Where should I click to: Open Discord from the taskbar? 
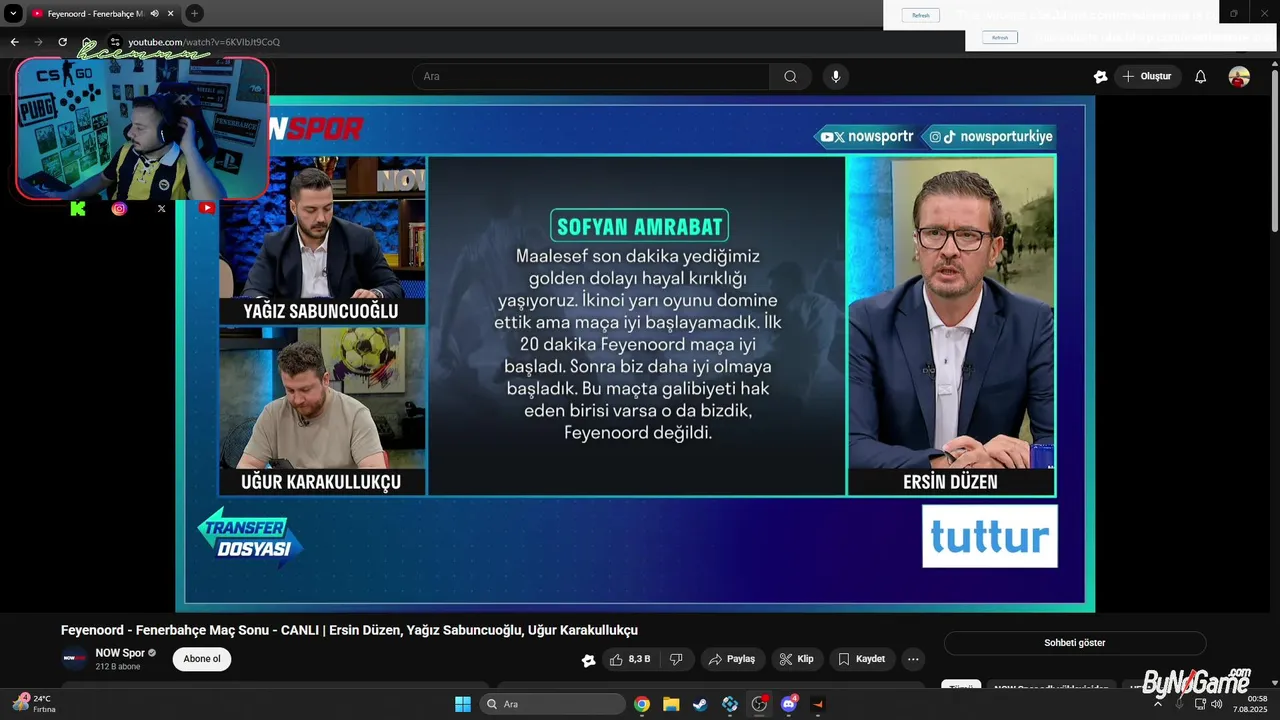(788, 704)
